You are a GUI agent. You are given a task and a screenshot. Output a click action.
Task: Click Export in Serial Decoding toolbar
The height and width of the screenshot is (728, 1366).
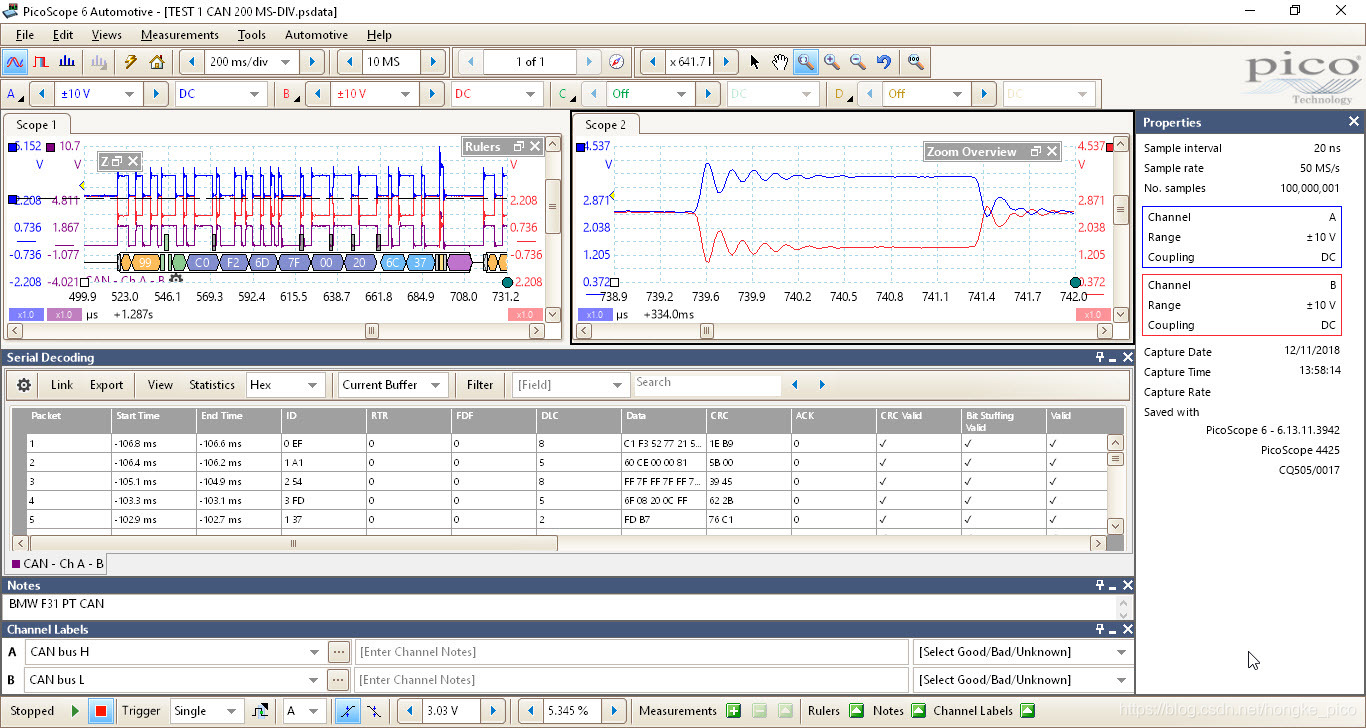click(x=107, y=385)
